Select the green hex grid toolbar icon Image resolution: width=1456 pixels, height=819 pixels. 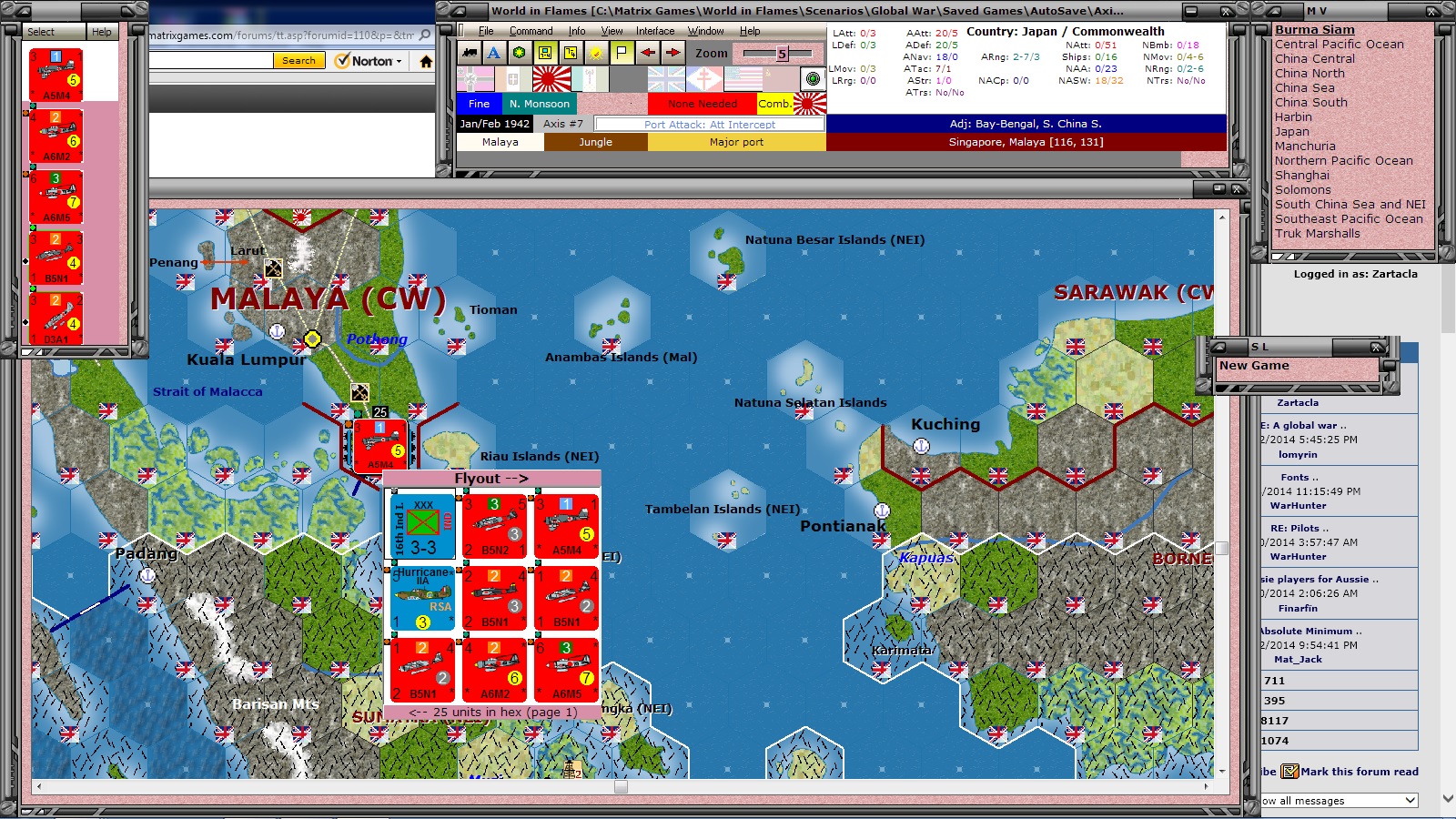tap(519, 54)
